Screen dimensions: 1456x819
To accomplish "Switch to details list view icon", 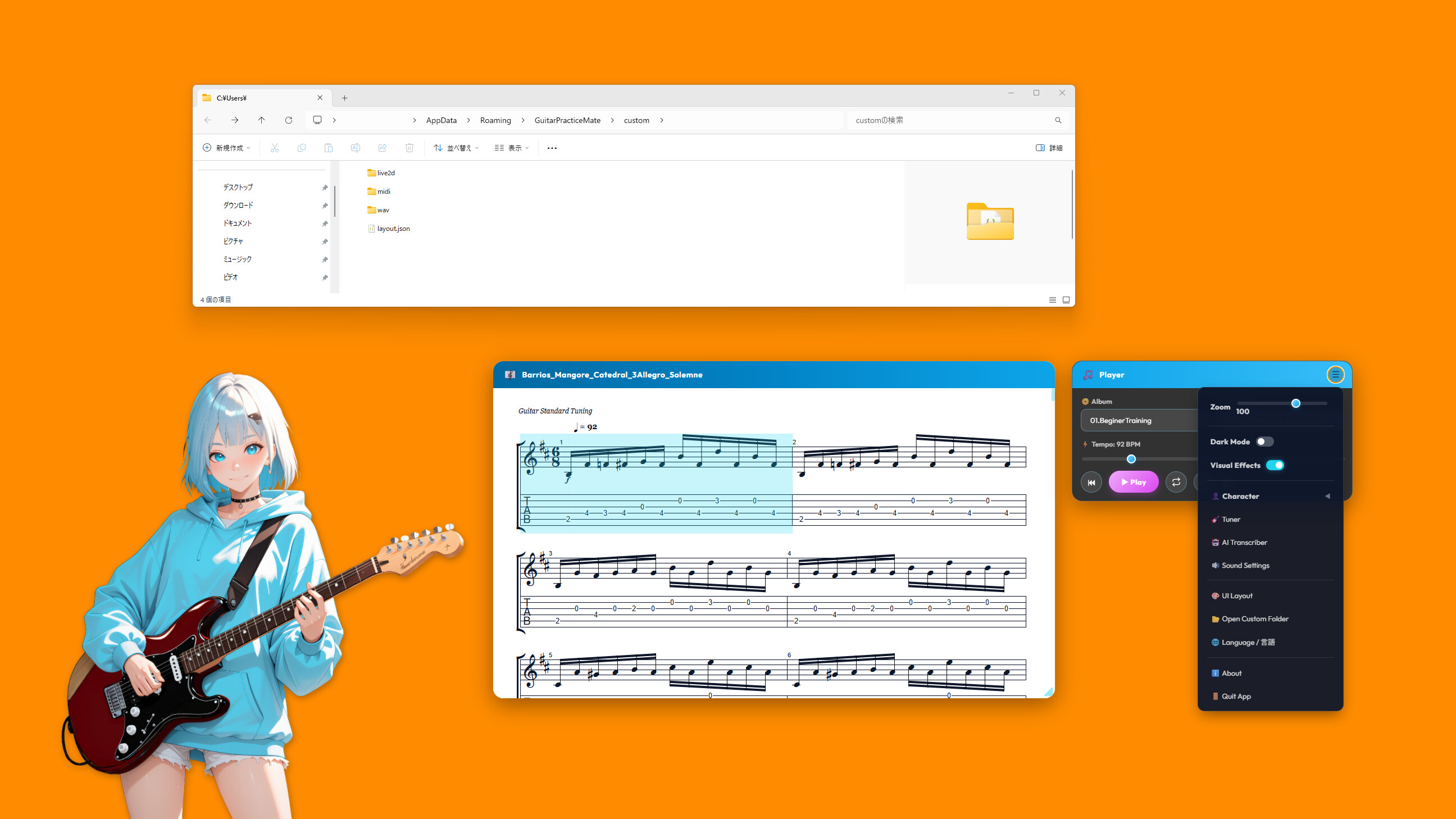I will 1052,299.
